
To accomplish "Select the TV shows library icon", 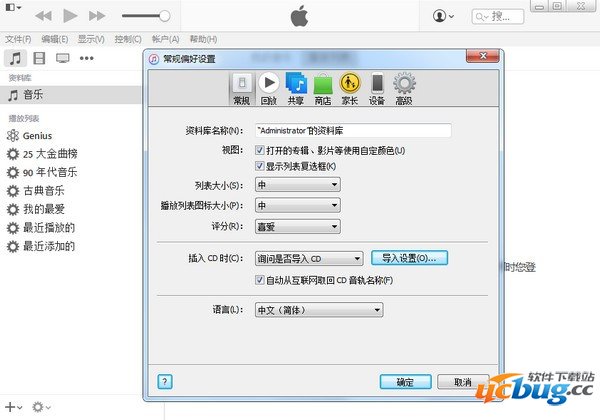I will coord(62,58).
